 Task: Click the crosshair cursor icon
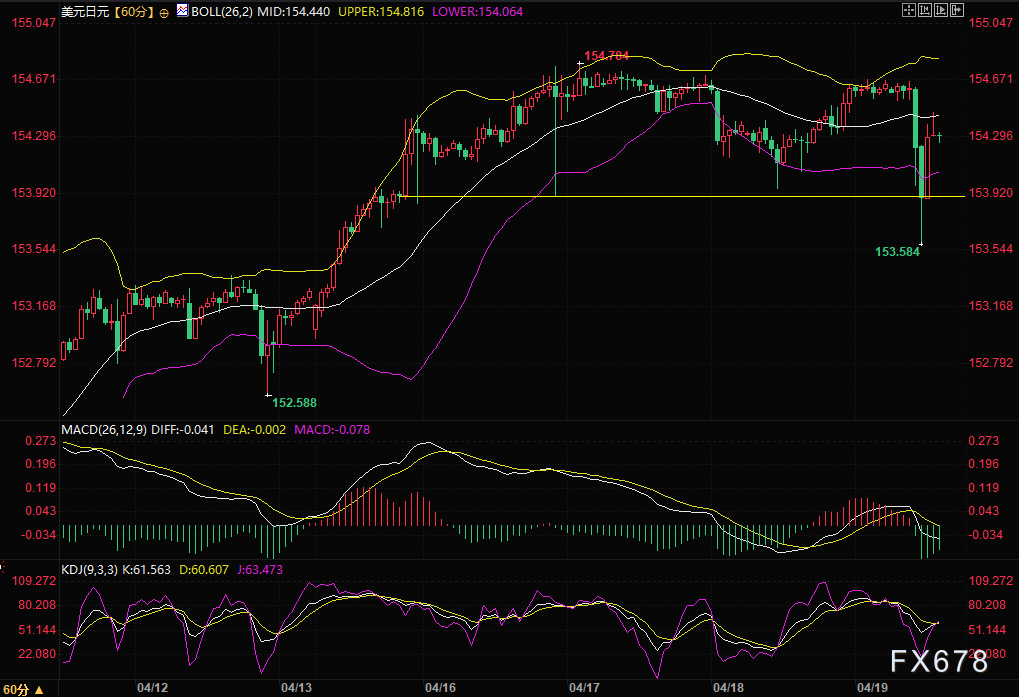pyautogui.click(x=908, y=9)
